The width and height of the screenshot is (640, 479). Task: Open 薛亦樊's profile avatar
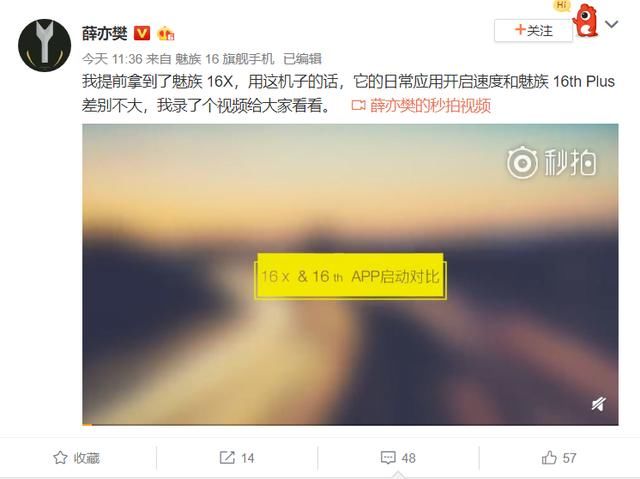[x=44, y=45]
